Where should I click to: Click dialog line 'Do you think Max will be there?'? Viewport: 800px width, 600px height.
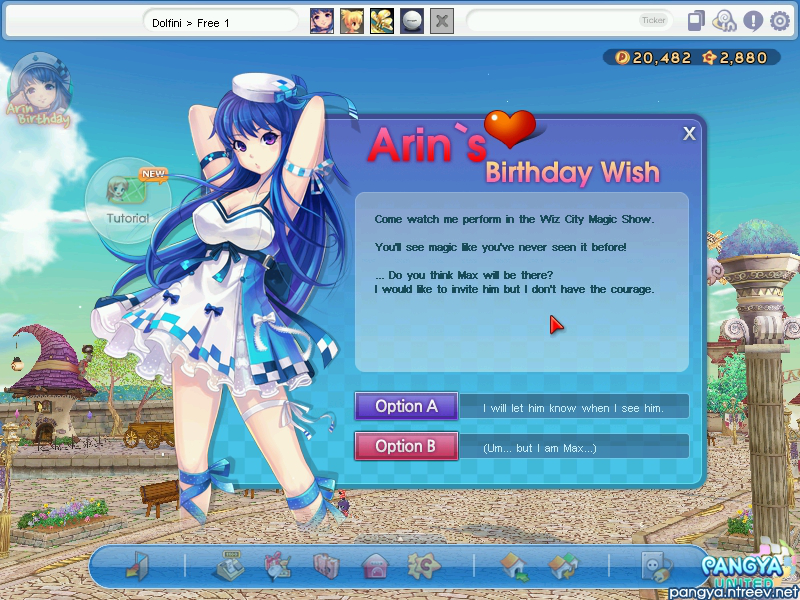point(470,275)
